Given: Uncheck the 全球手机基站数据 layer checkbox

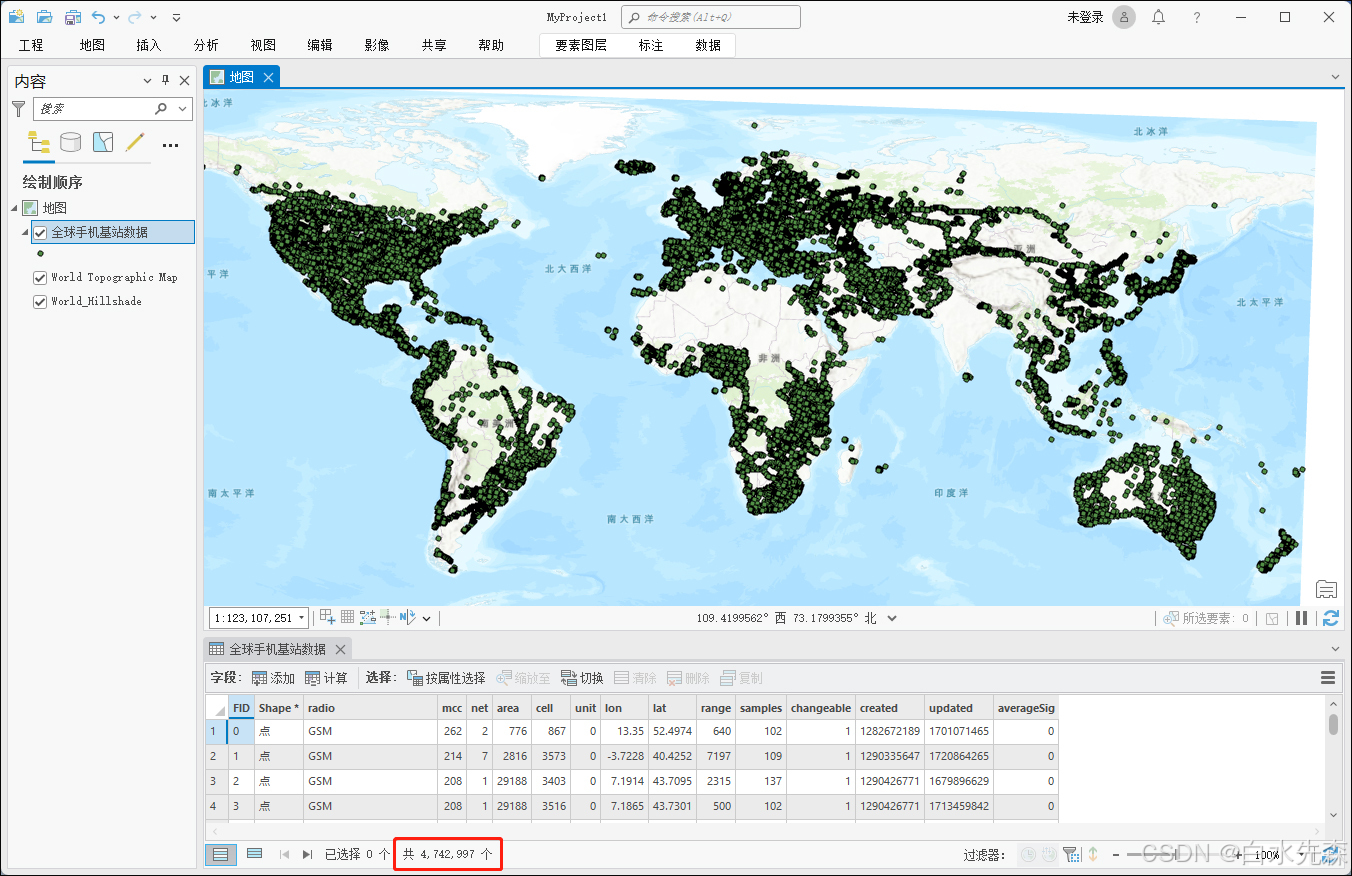Looking at the screenshot, I should [40, 232].
